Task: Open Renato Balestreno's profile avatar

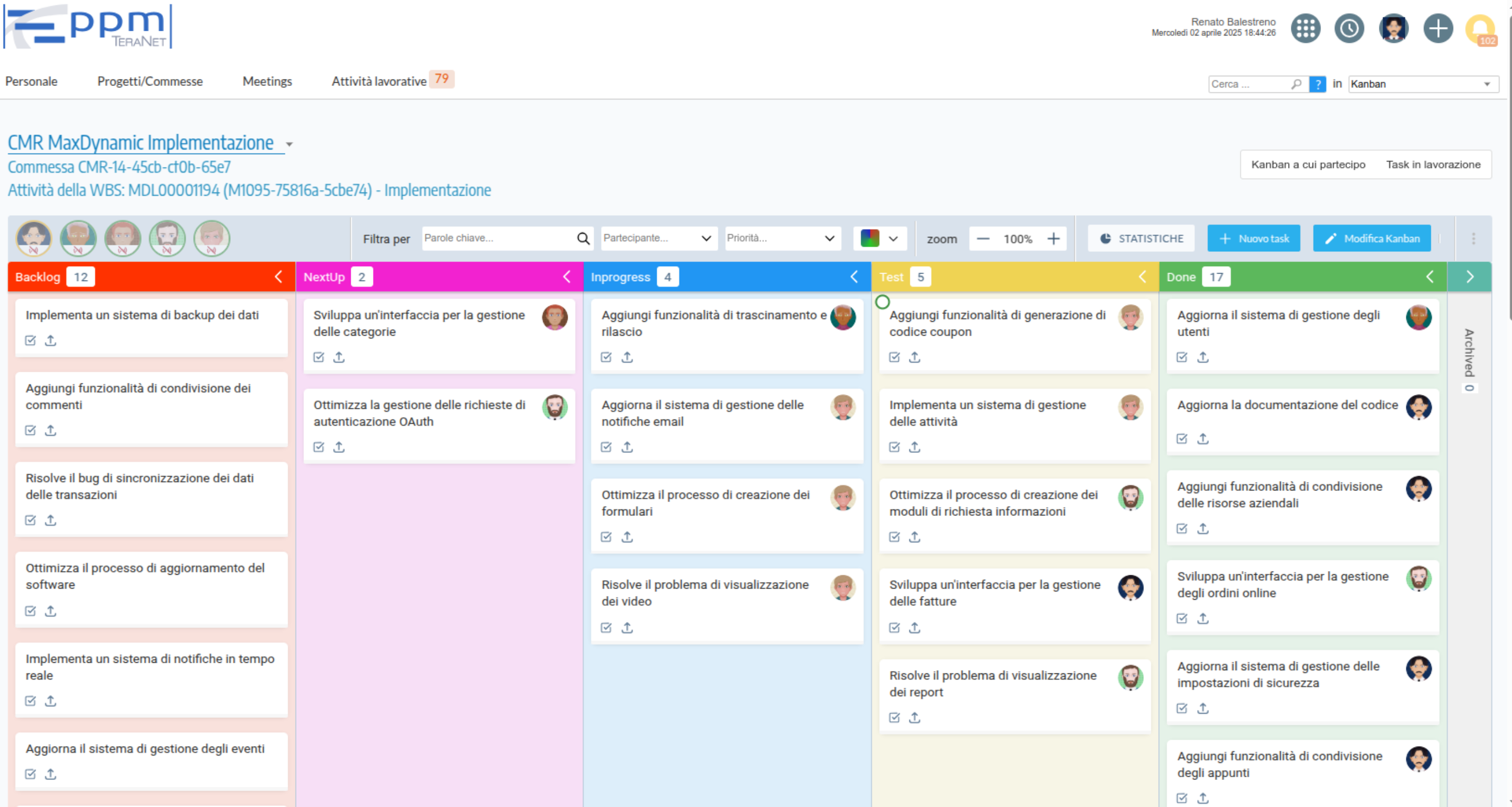Action: point(1394,28)
